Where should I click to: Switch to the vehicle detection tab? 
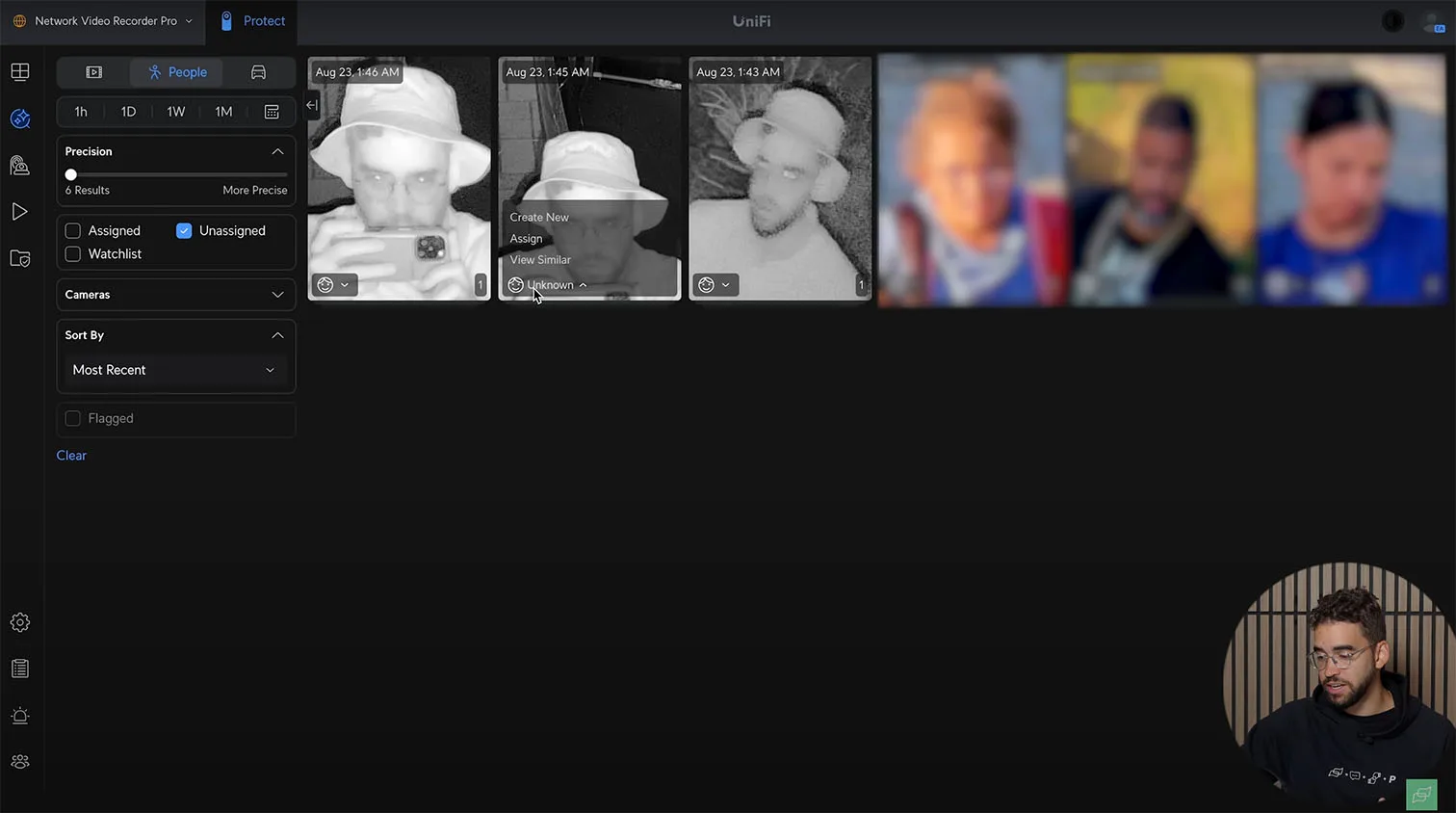tap(258, 72)
